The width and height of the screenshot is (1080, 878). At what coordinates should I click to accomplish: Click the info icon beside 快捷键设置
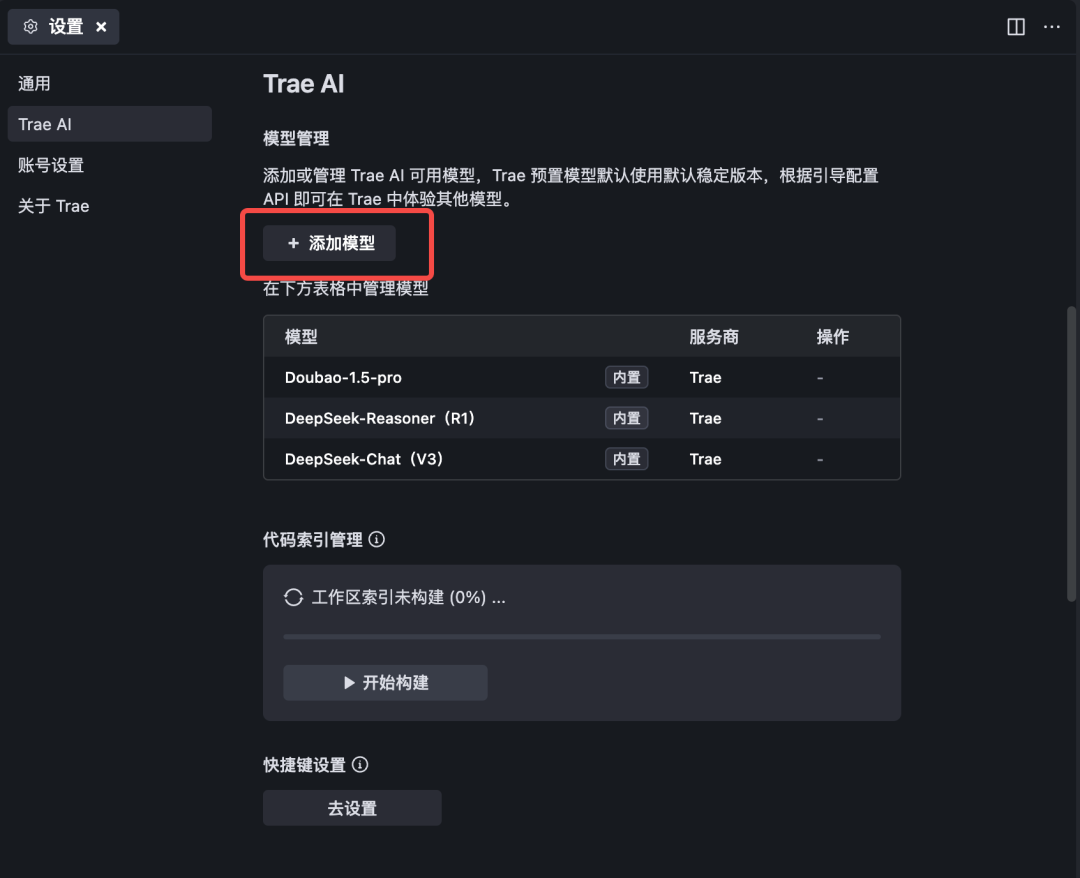coord(360,765)
